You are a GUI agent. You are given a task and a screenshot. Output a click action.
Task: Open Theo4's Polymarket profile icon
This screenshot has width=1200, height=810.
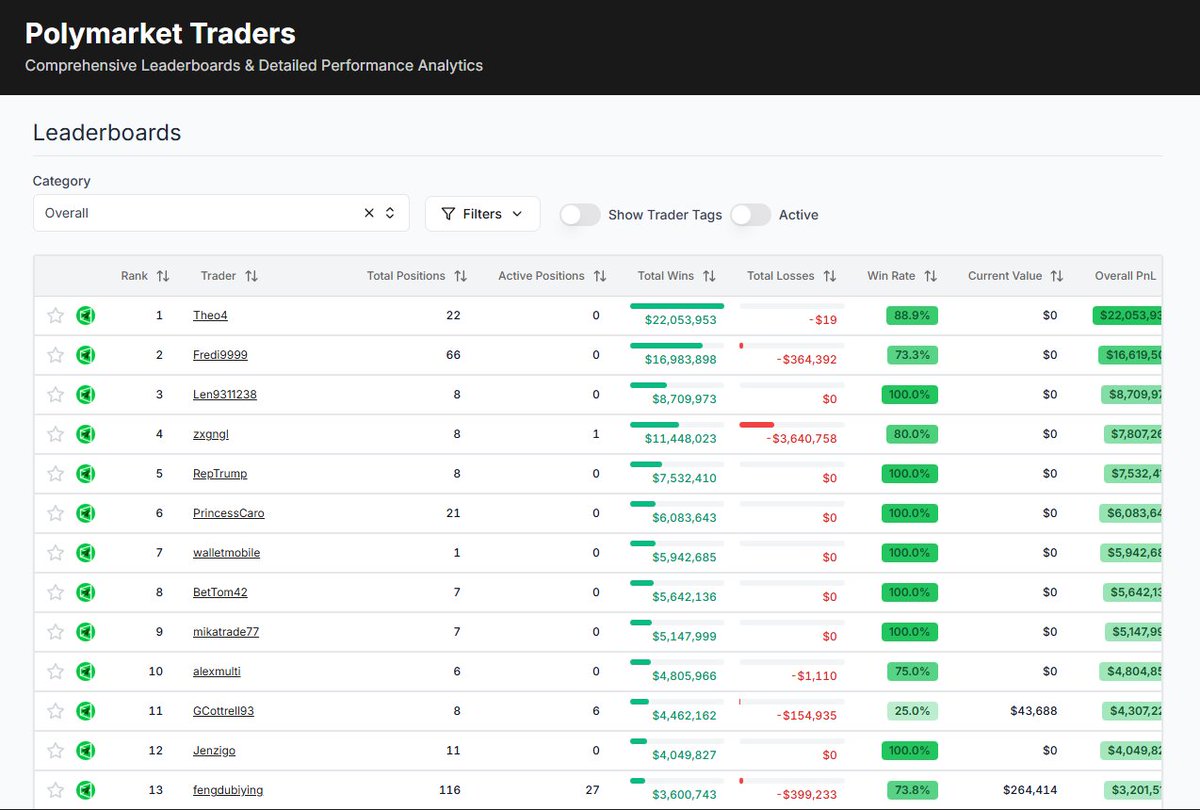point(86,315)
